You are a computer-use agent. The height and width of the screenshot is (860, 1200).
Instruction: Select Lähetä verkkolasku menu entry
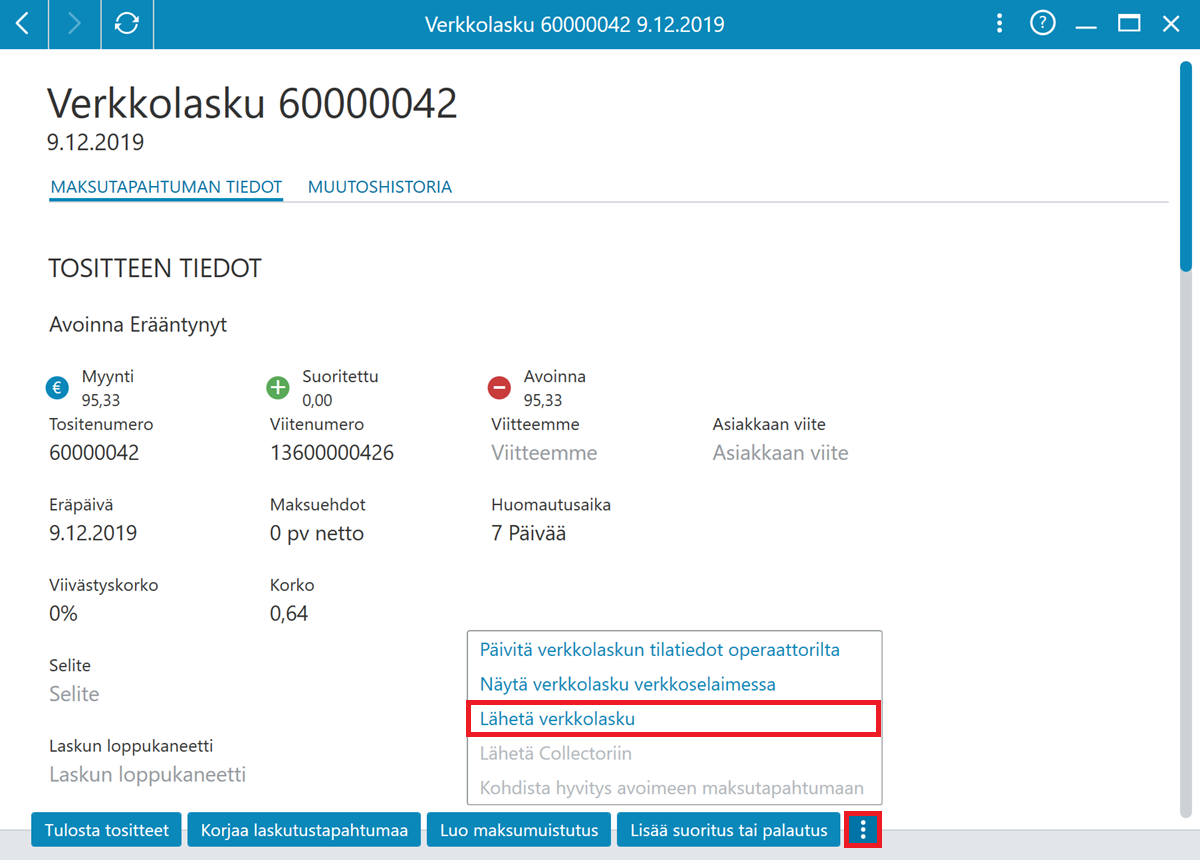[674, 719]
